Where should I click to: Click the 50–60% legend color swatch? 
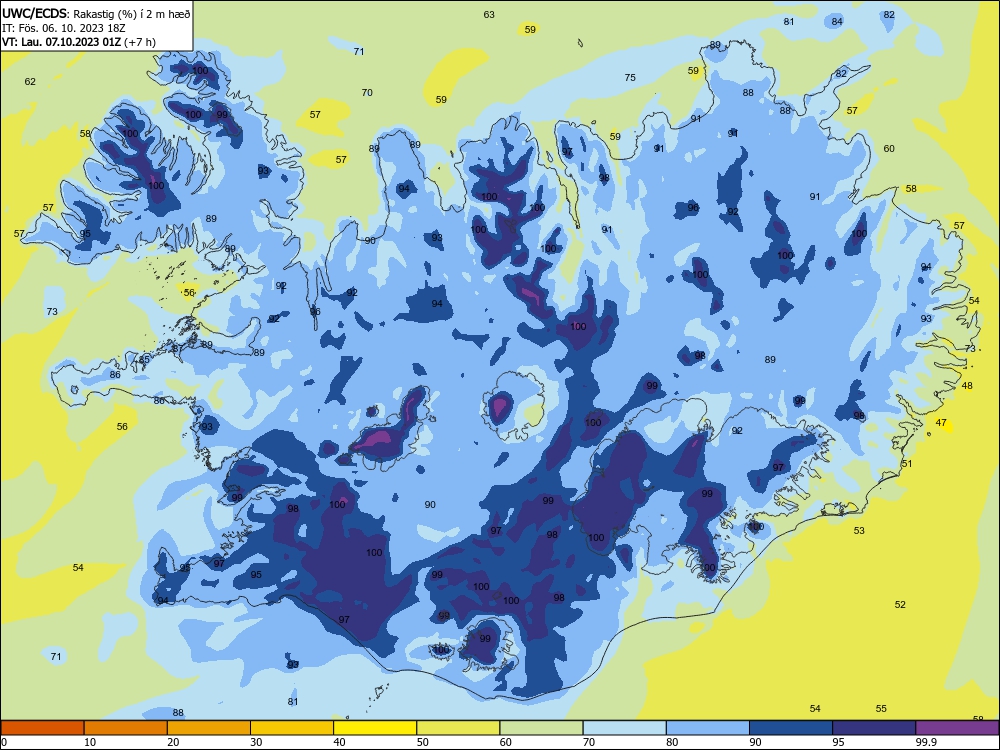pos(459,728)
